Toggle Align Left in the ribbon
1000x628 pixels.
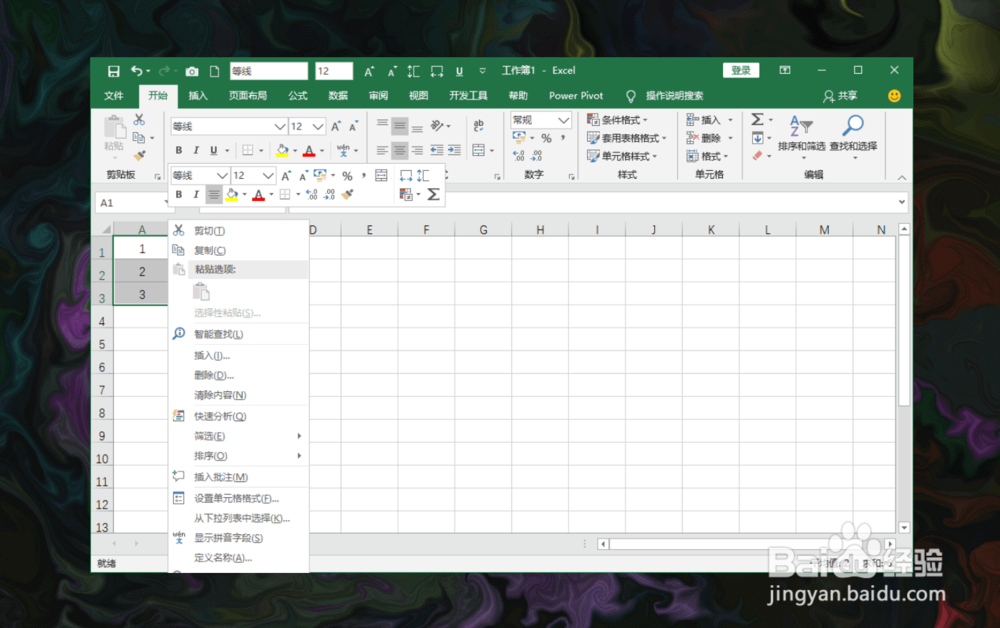tap(382, 150)
